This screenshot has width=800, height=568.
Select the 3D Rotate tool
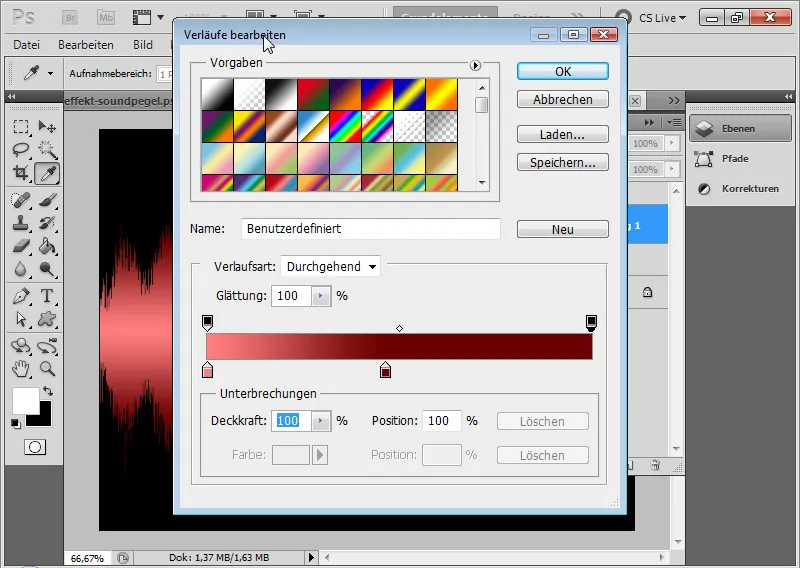coord(21,346)
